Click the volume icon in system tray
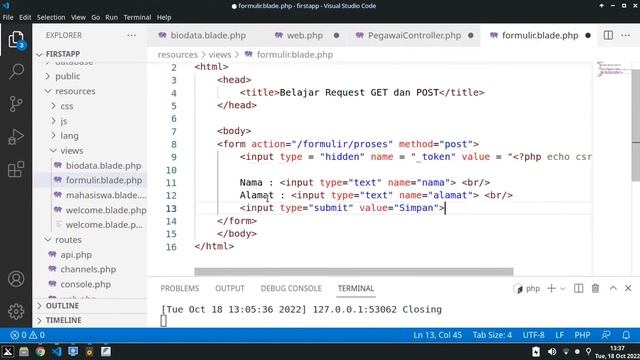Screen dimensions: 640x360 pyautogui.click(x=552, y=351)
